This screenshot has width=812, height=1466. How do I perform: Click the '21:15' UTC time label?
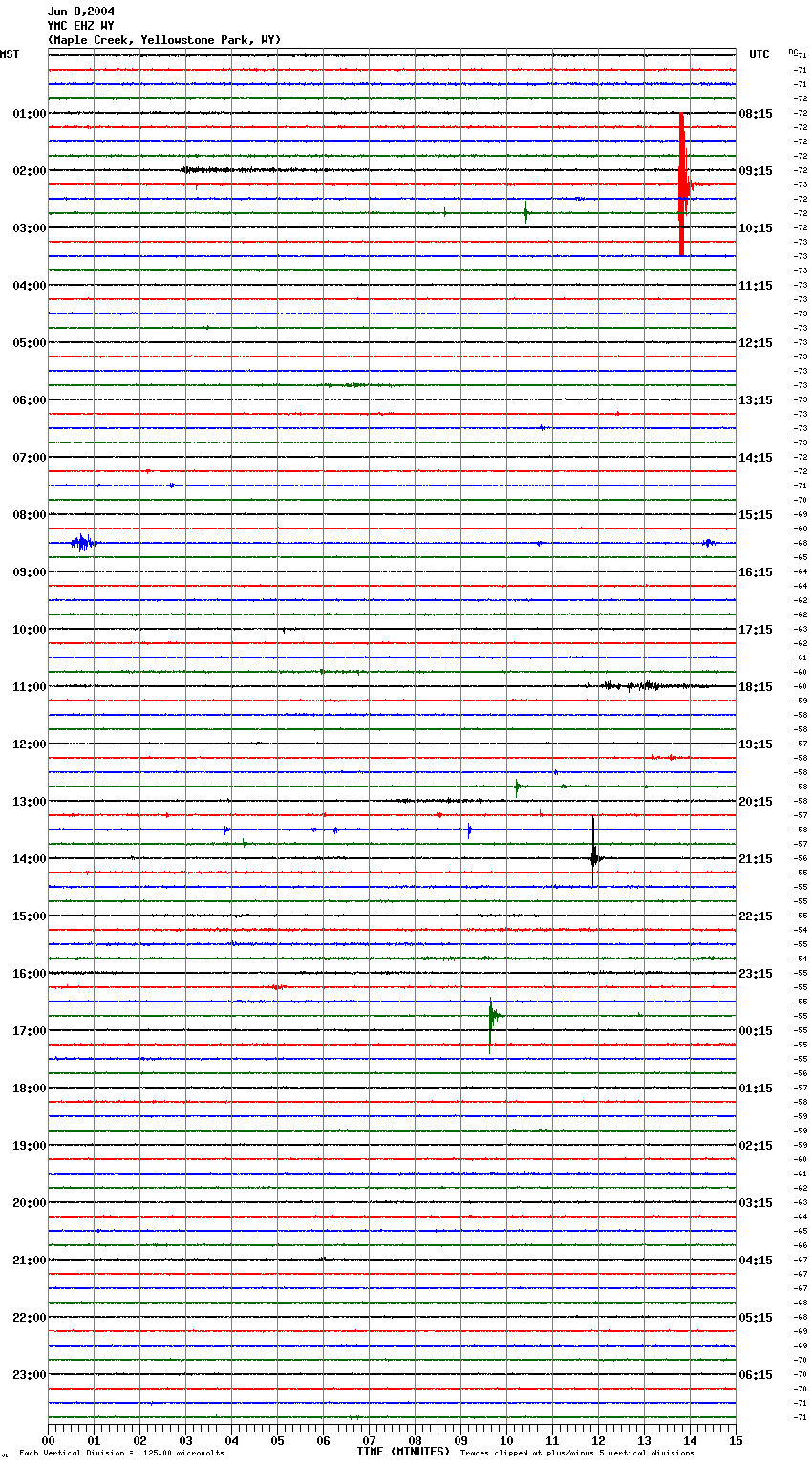[x=756, y=859]
